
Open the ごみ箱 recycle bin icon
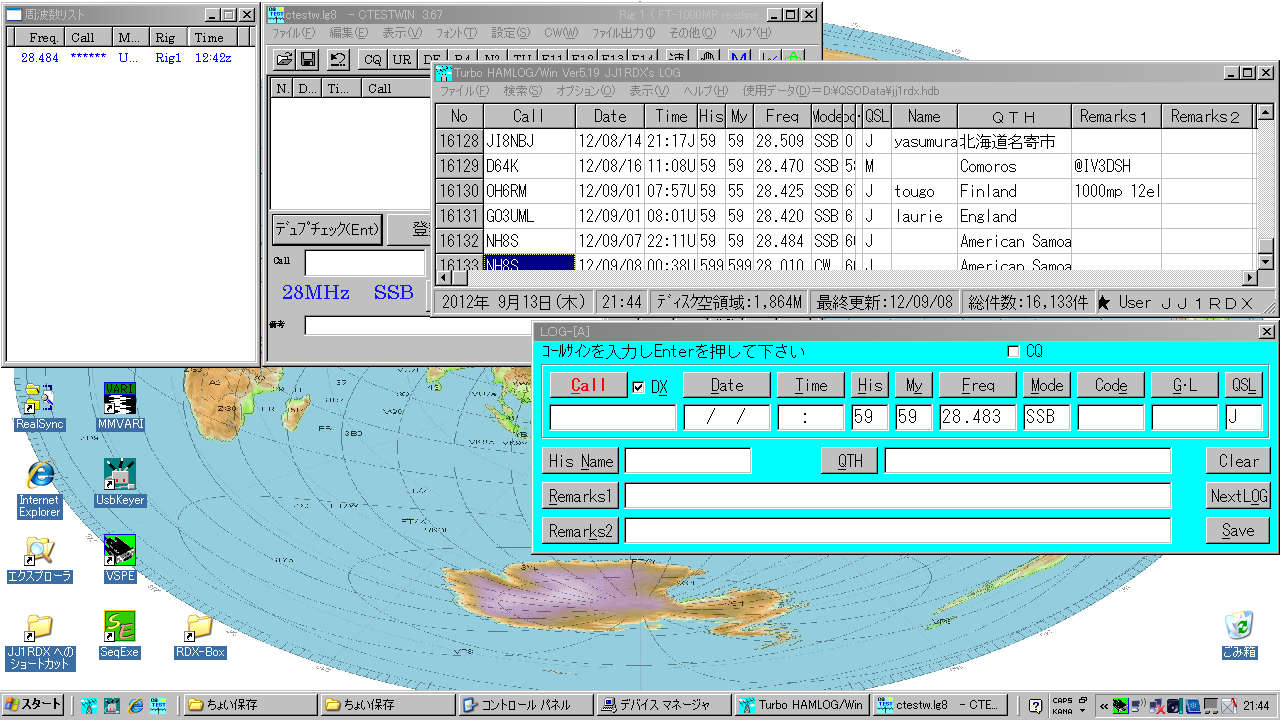(1239, 635)
